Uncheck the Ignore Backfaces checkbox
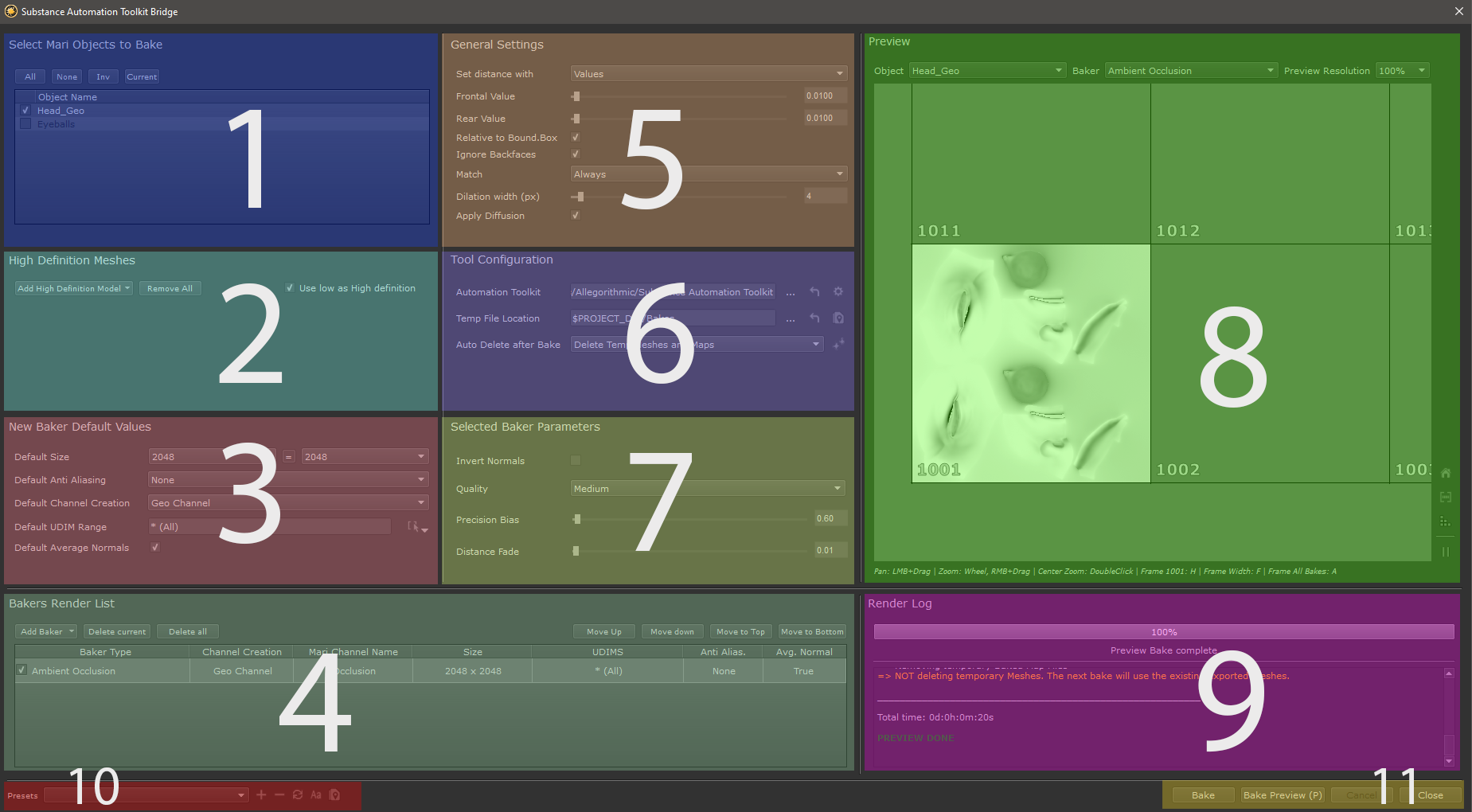This screenshot has width=1472, height=812. 576,154
